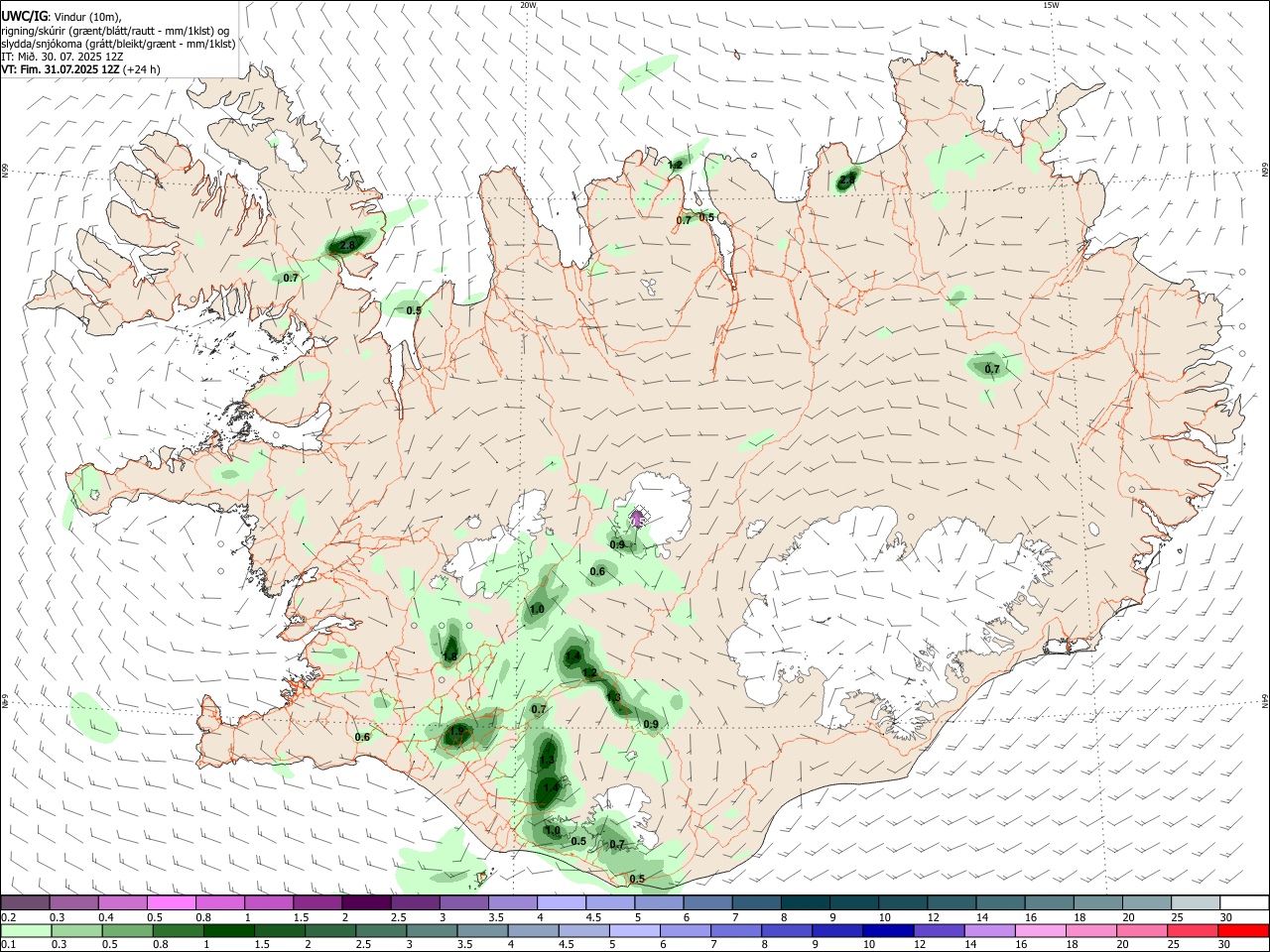Click the slydda/snjókoma legend description line
Image resolution: width=1270 pixels, height=952 pixels.
pyautogui.click(x=118, y=44)
